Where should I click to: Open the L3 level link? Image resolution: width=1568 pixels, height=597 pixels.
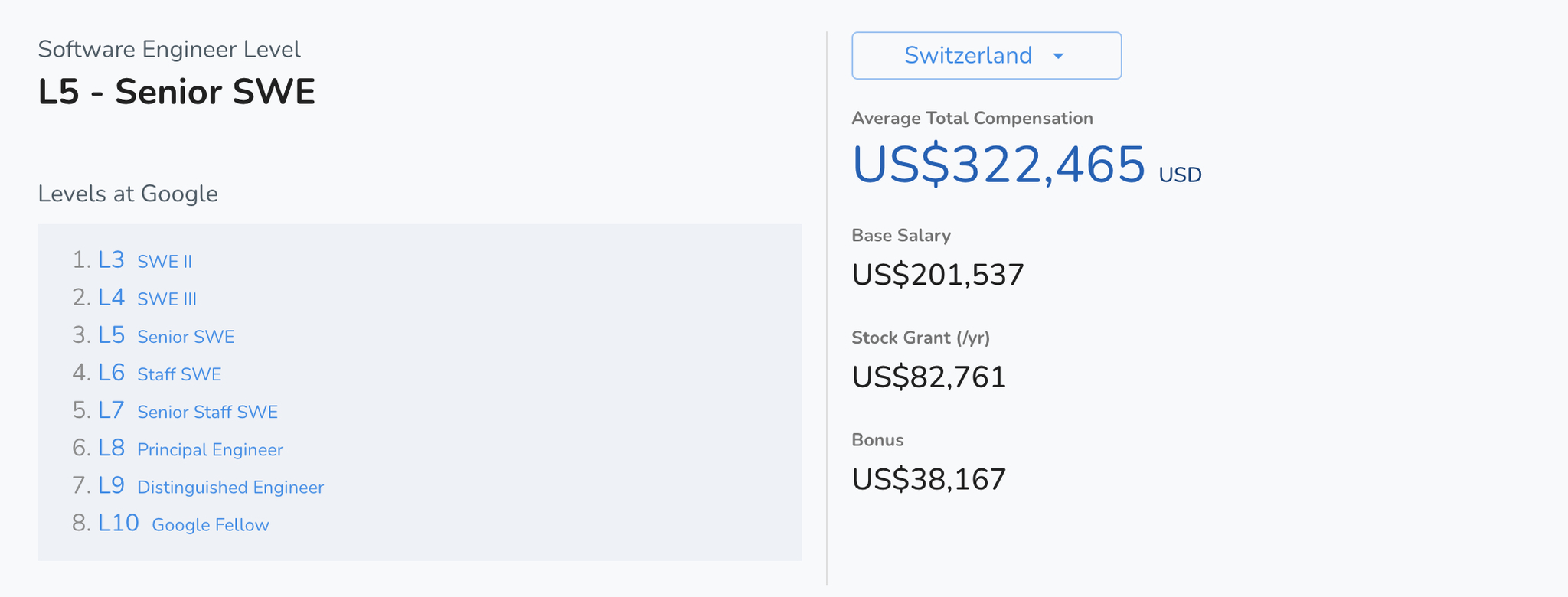(111, 260)
